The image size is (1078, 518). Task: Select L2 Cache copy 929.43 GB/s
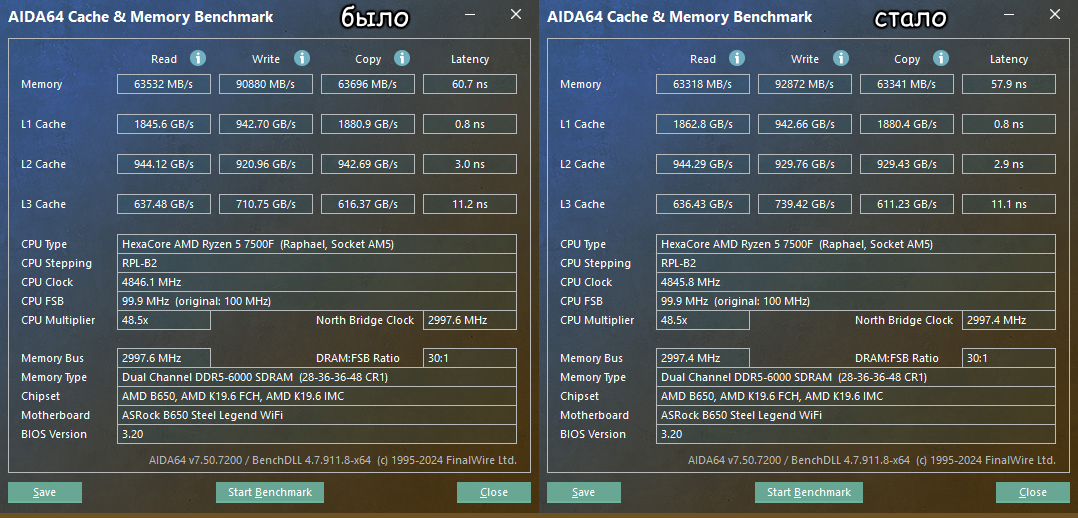[x=907, y=164]
